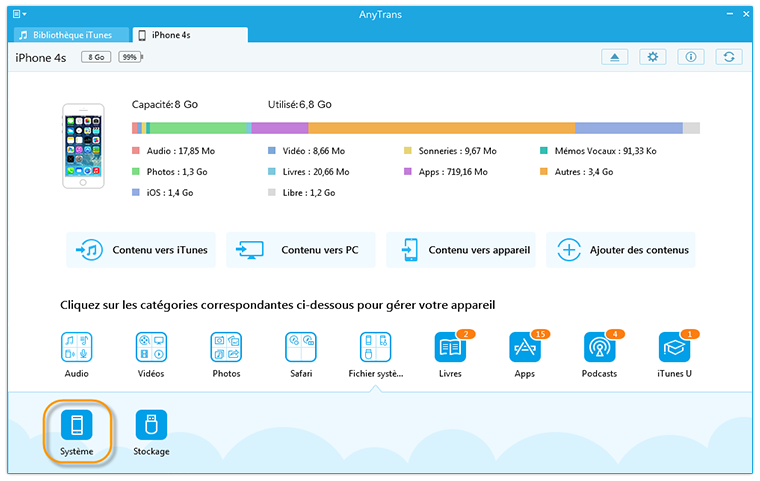Open the Podcasts category

click(600, 354)
